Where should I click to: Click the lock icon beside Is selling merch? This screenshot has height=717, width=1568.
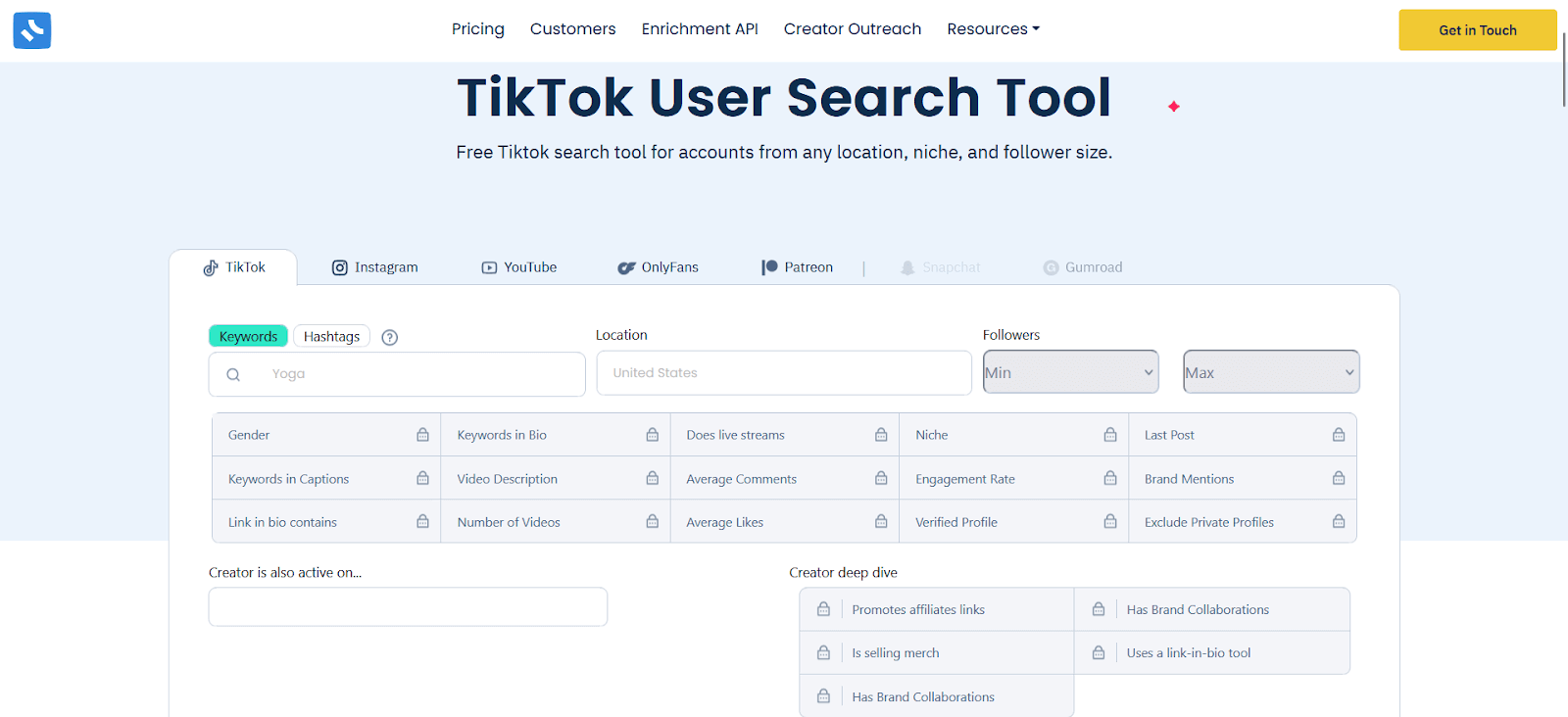[x=823, y=652]
